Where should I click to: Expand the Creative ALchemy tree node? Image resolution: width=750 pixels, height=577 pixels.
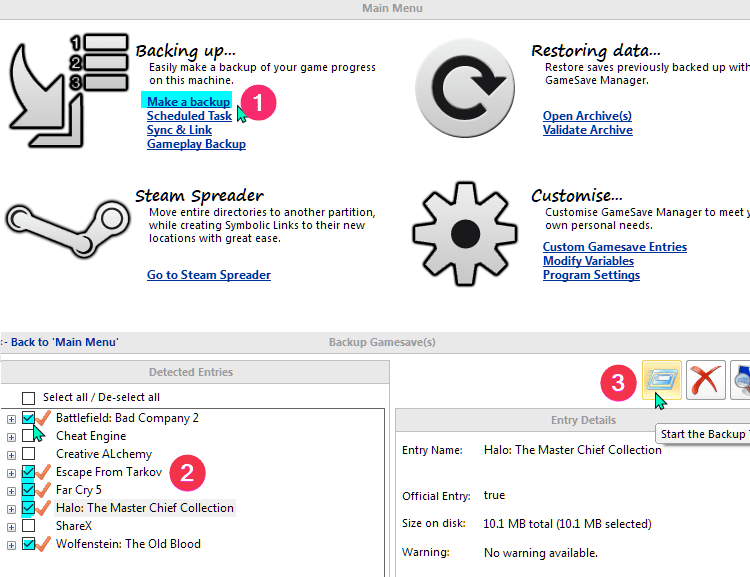pos(11,455)
